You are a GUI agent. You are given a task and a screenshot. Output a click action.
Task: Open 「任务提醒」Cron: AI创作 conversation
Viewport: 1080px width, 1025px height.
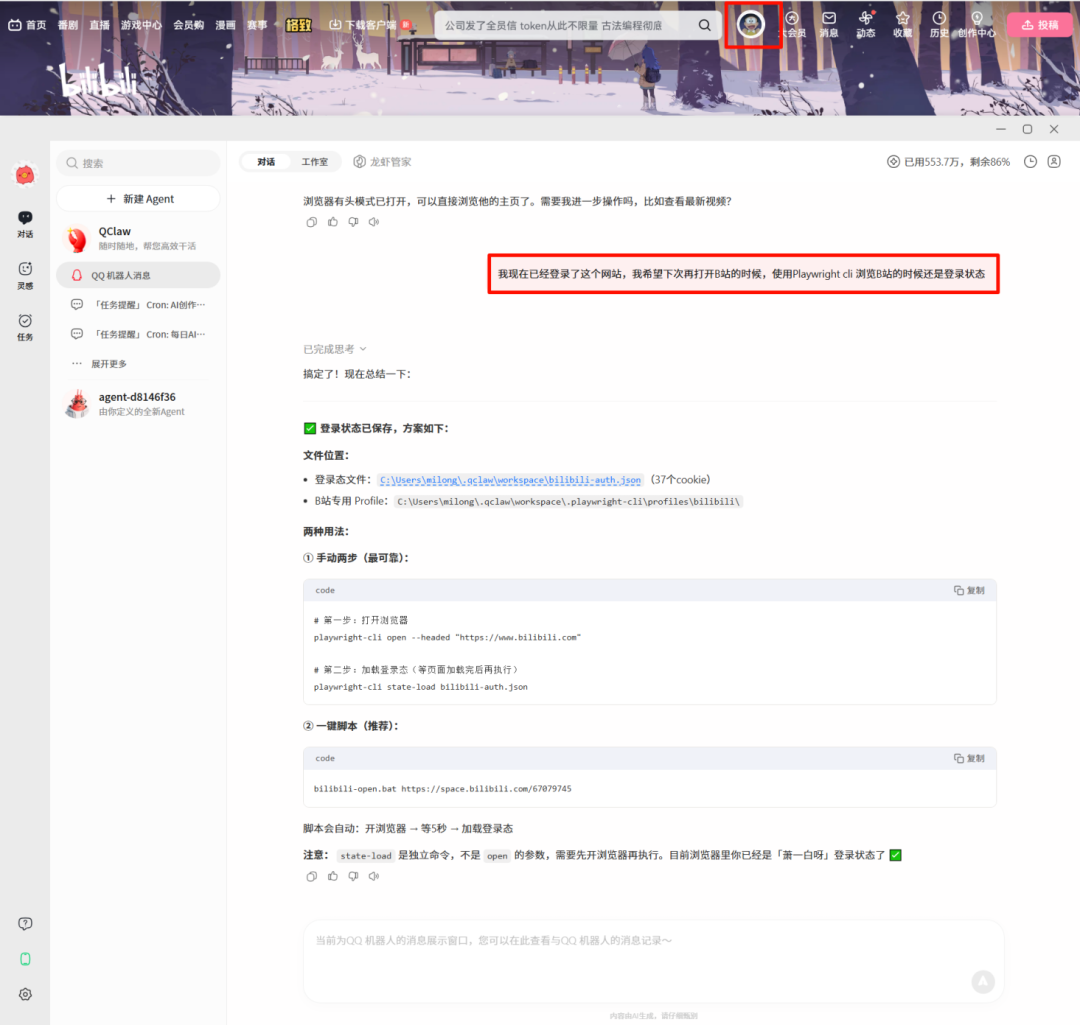point(138,304)
